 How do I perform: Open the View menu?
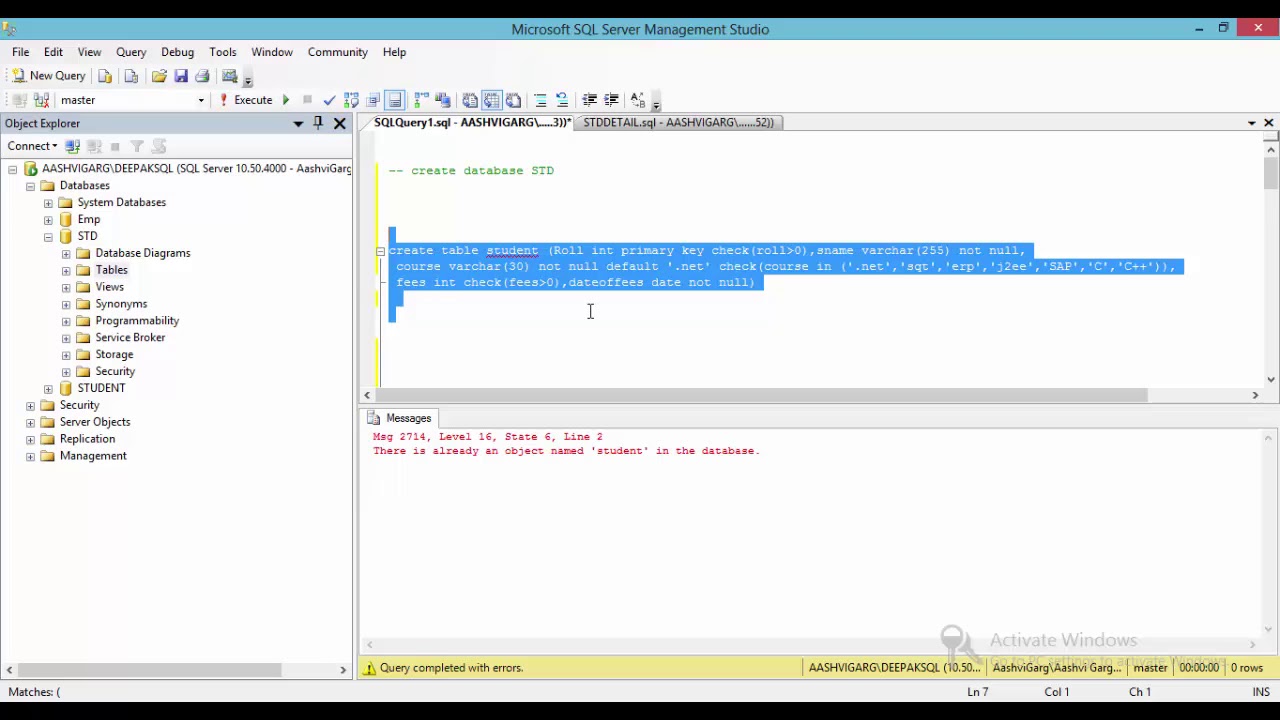[89, 52]
